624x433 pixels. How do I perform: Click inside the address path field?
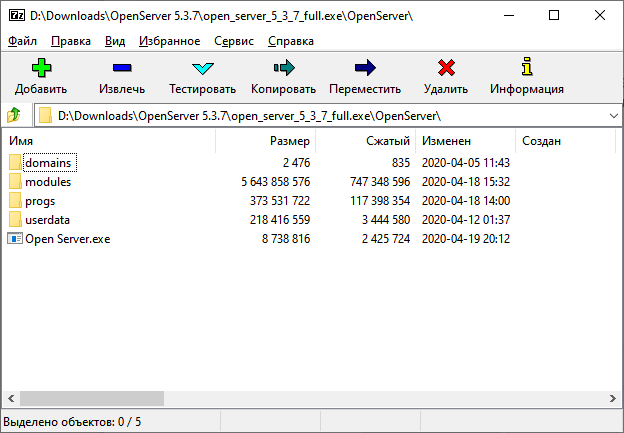point(320,116)
